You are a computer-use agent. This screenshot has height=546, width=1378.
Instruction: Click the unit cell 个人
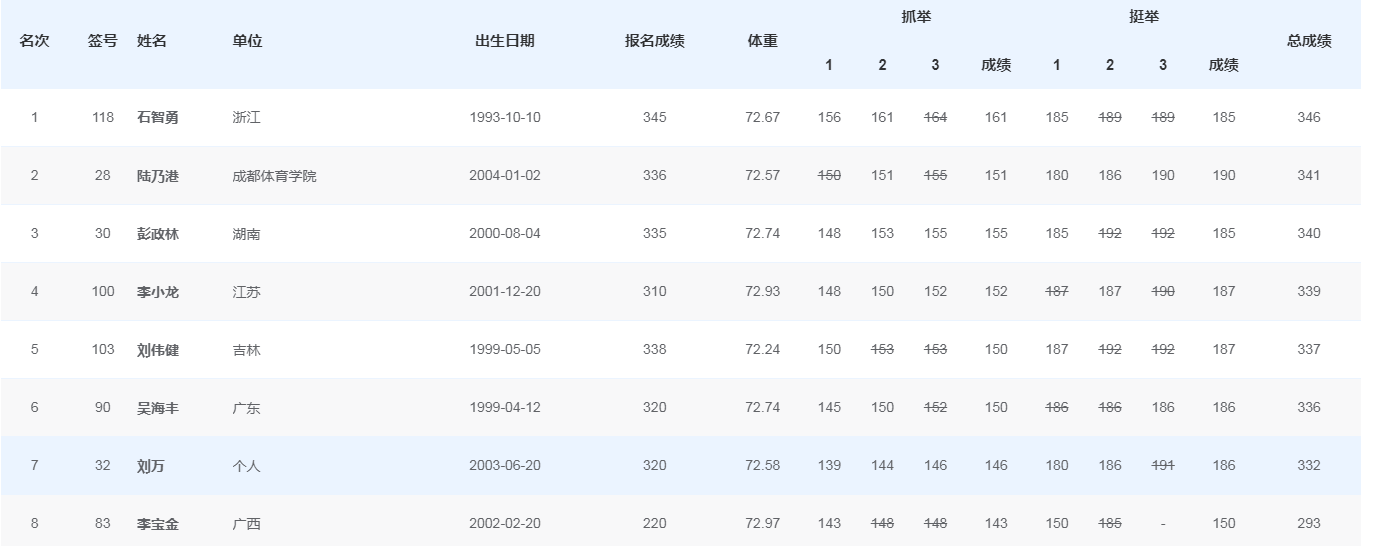(246, 465)
